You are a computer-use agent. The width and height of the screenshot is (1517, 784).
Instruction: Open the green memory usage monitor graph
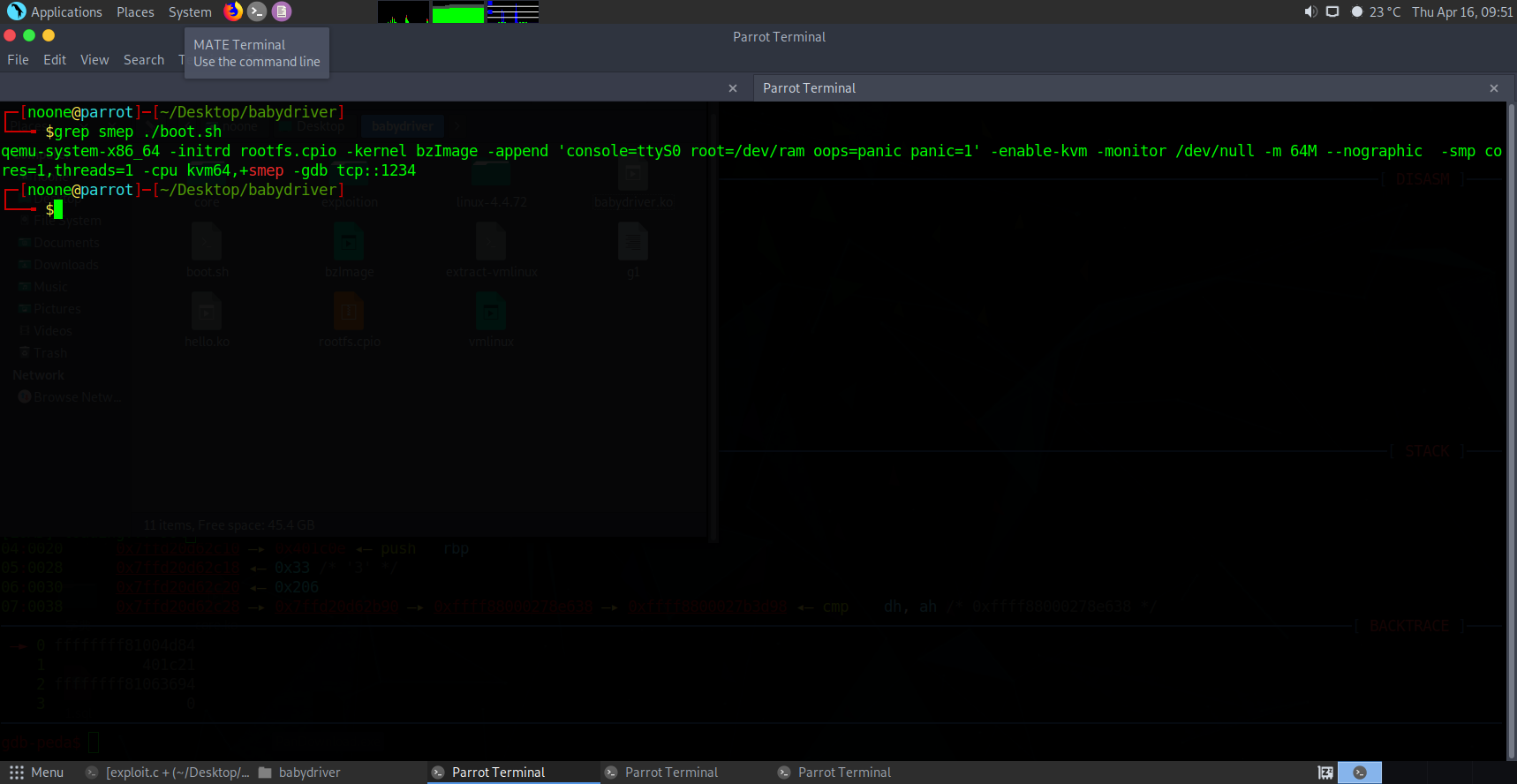457,11
